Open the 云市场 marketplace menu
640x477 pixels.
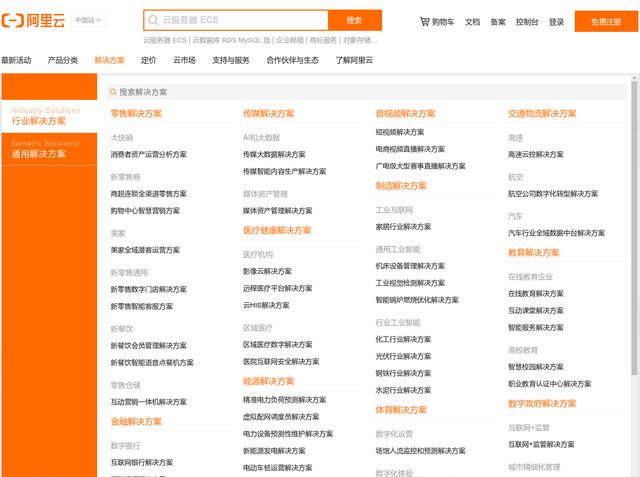184,60
